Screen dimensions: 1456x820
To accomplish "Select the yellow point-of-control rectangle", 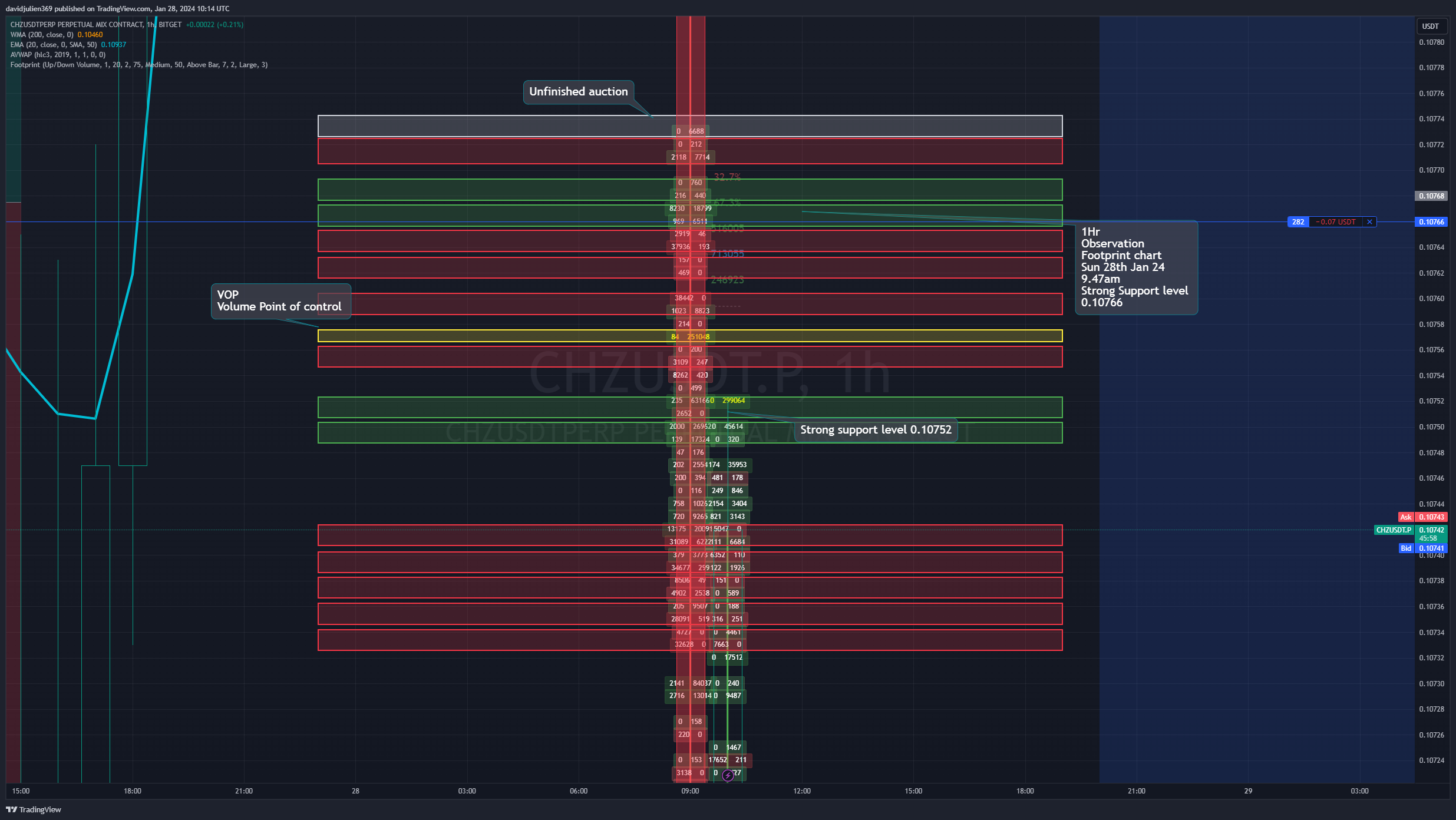I will click(x=690, y=336).
